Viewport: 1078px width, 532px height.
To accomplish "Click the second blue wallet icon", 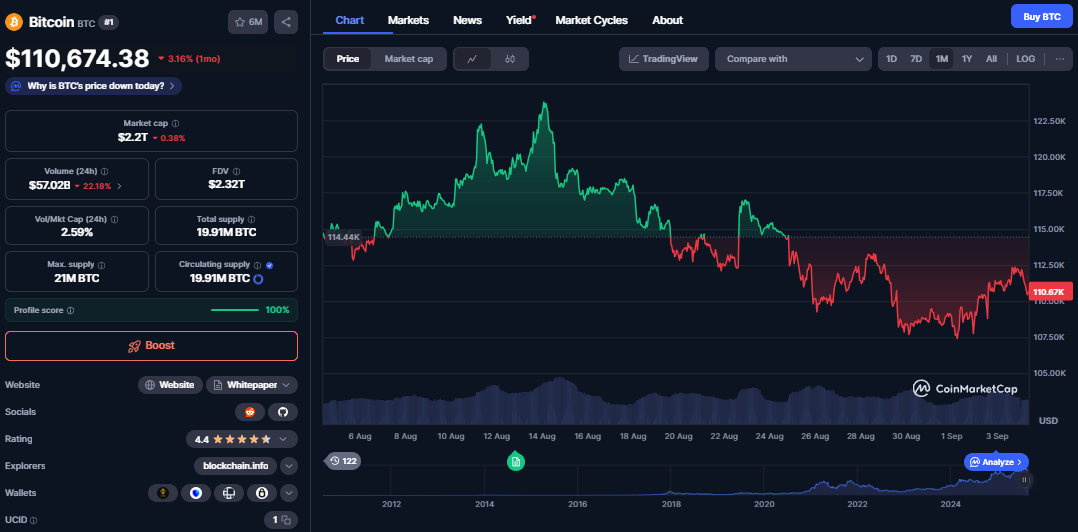I will point(196,493).
